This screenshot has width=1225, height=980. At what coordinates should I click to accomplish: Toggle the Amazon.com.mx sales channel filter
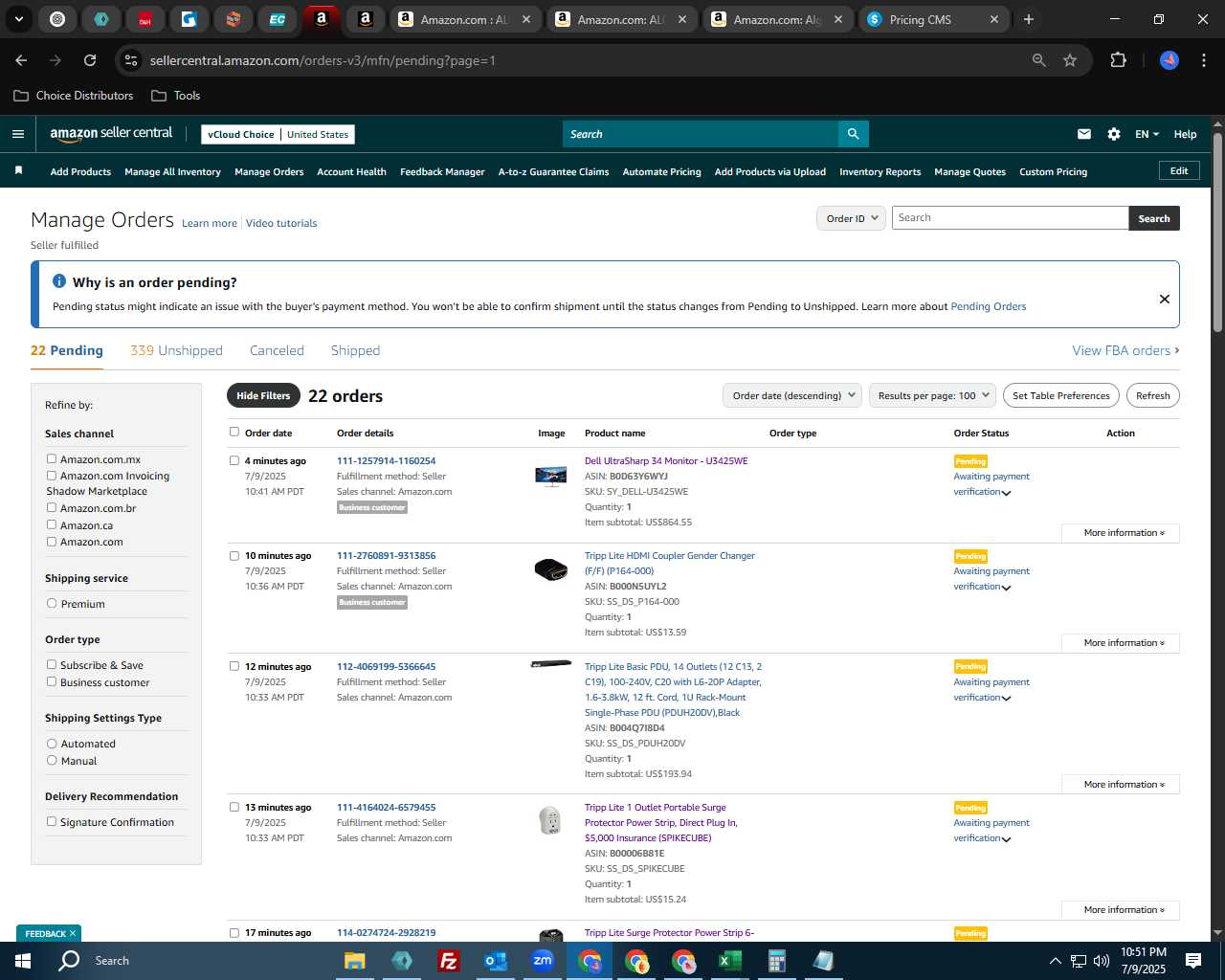click(x=52, y=459)
